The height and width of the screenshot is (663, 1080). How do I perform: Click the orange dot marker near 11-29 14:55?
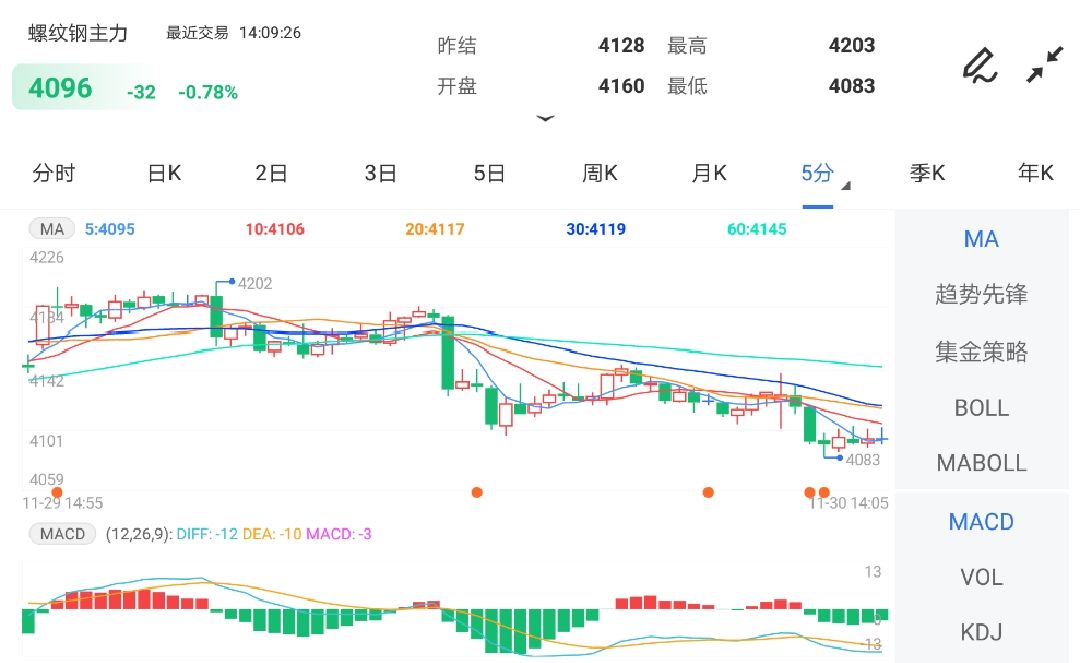57,491
